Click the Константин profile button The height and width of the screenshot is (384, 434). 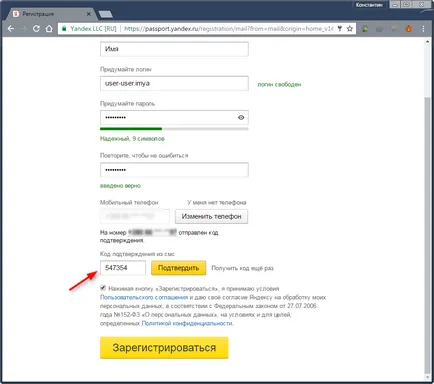(x=369, y=5)
